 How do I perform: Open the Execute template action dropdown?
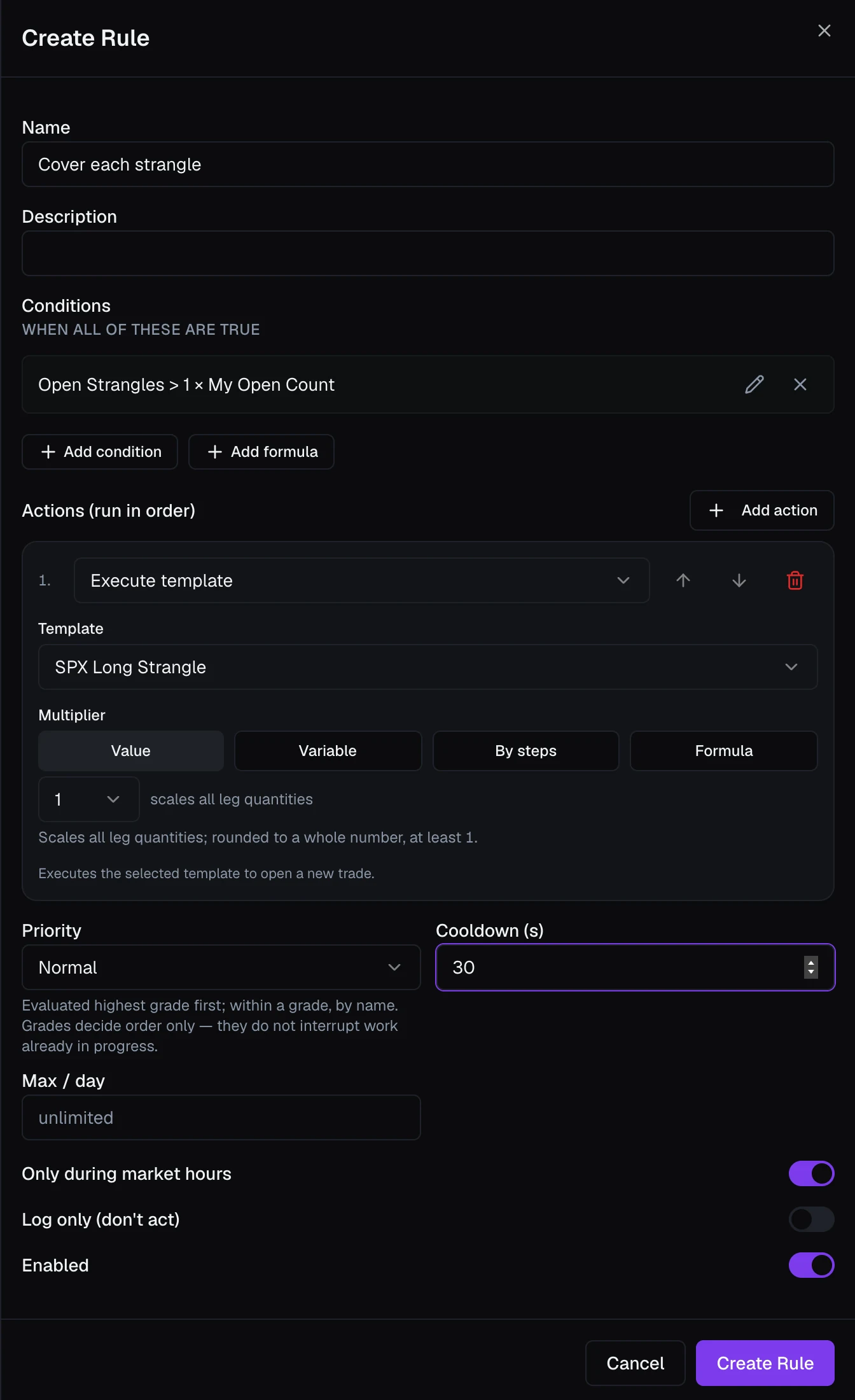pos(361,580)
